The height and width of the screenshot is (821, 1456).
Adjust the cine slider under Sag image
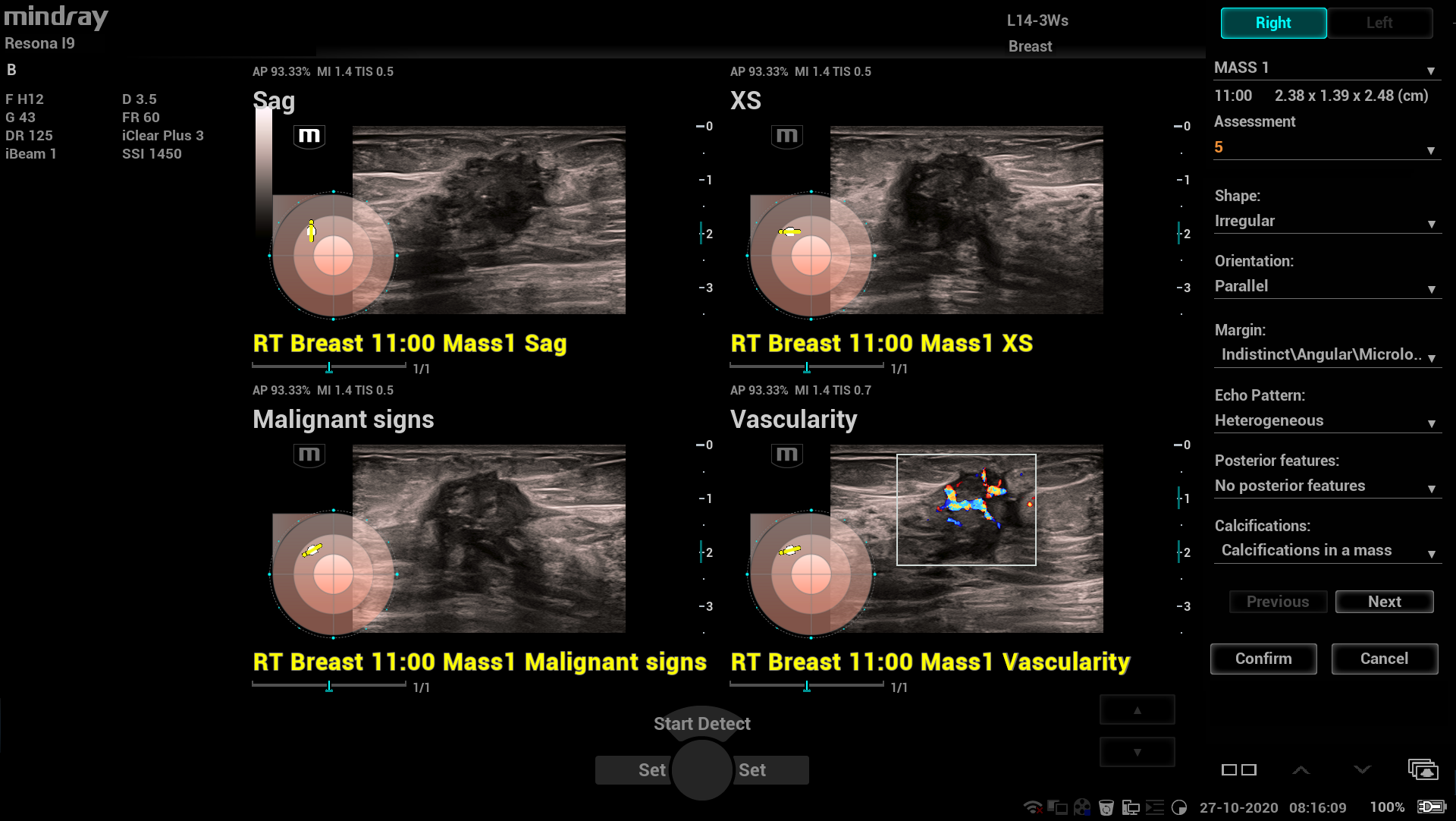pyautogui.click(x=329, y=368)
